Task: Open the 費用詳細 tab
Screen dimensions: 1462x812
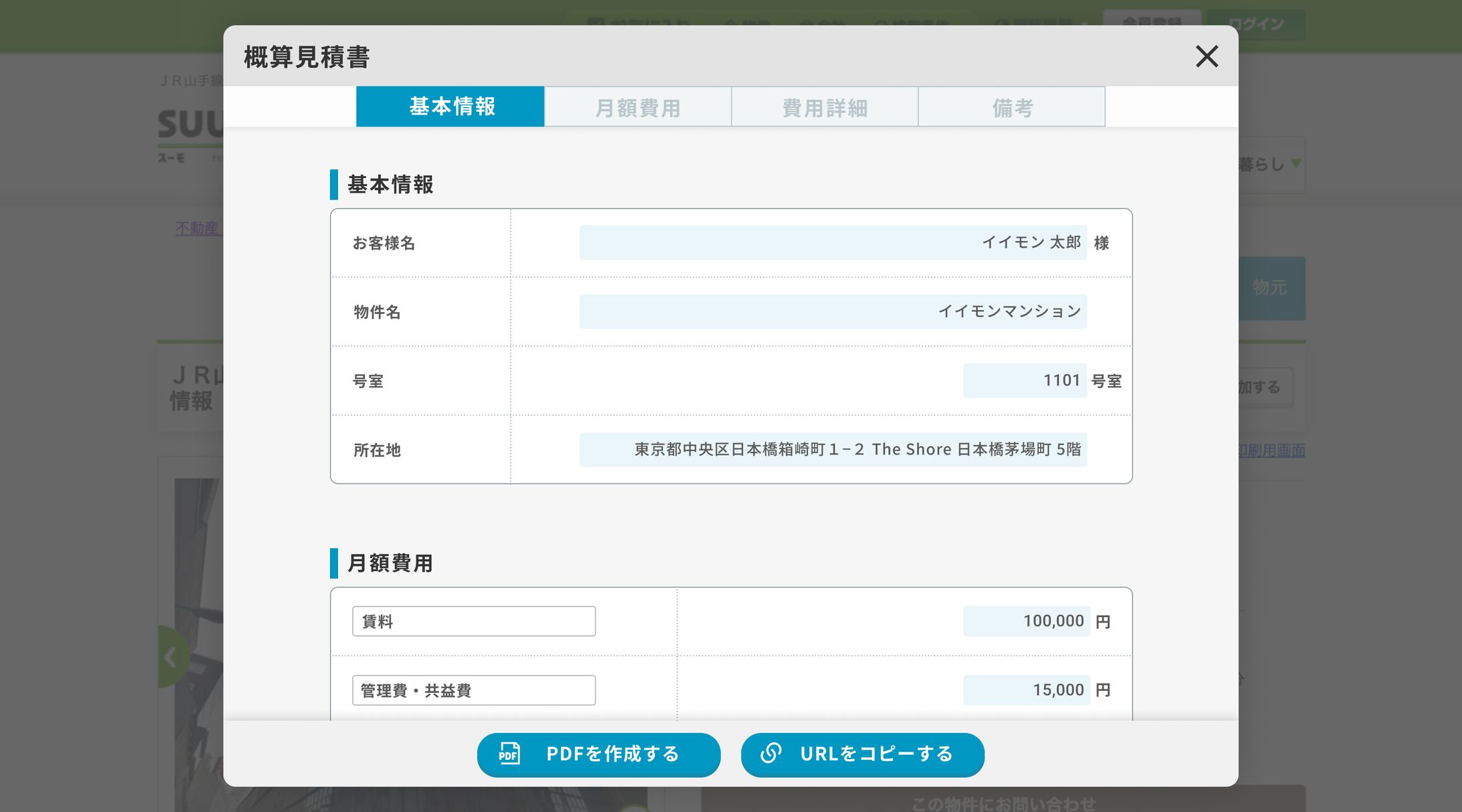Action: pyautogui.click(x=825, y=106)
